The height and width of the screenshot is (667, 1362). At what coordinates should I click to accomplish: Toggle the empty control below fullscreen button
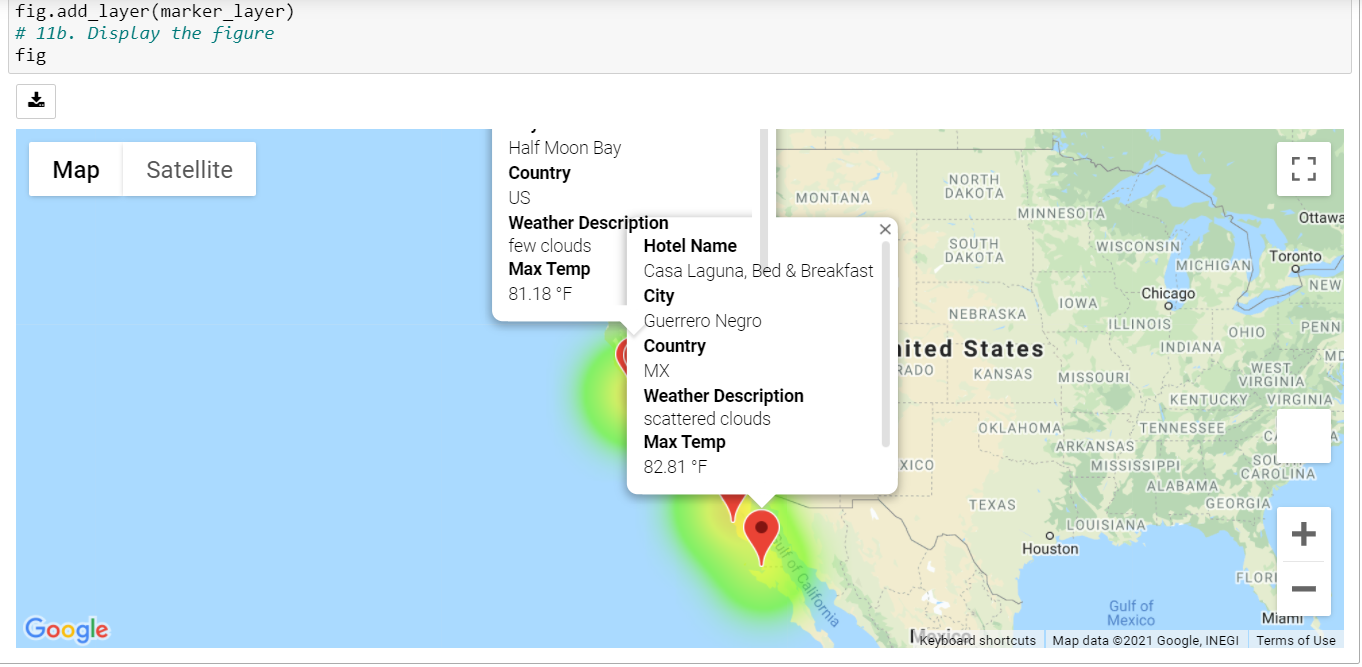(x=1303, y=436)
